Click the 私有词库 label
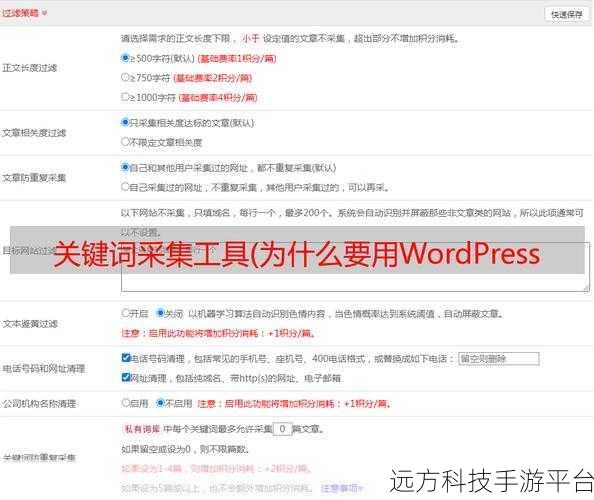This screenshot has width=594, height=500. 142,429
